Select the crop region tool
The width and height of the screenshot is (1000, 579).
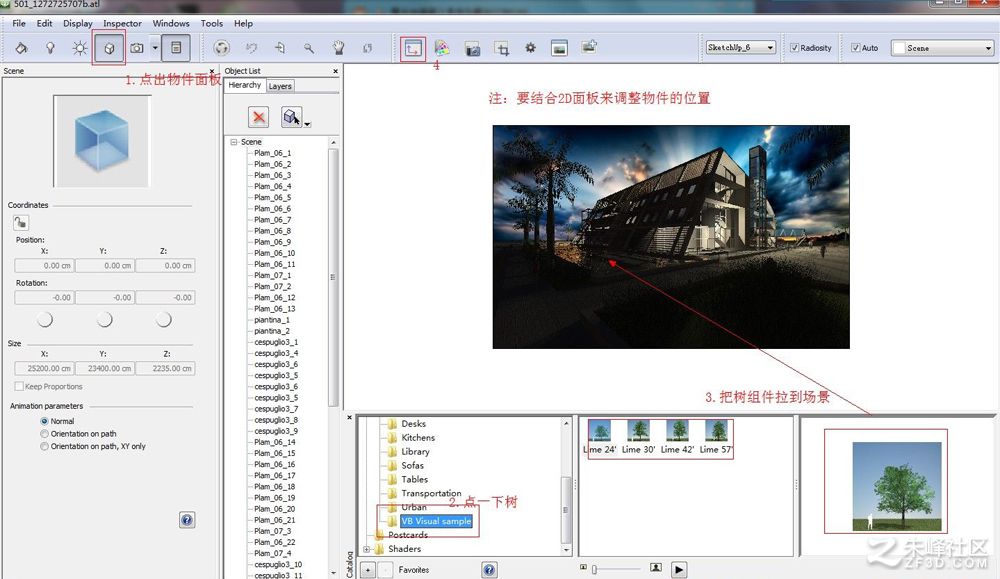click(502, 48)
